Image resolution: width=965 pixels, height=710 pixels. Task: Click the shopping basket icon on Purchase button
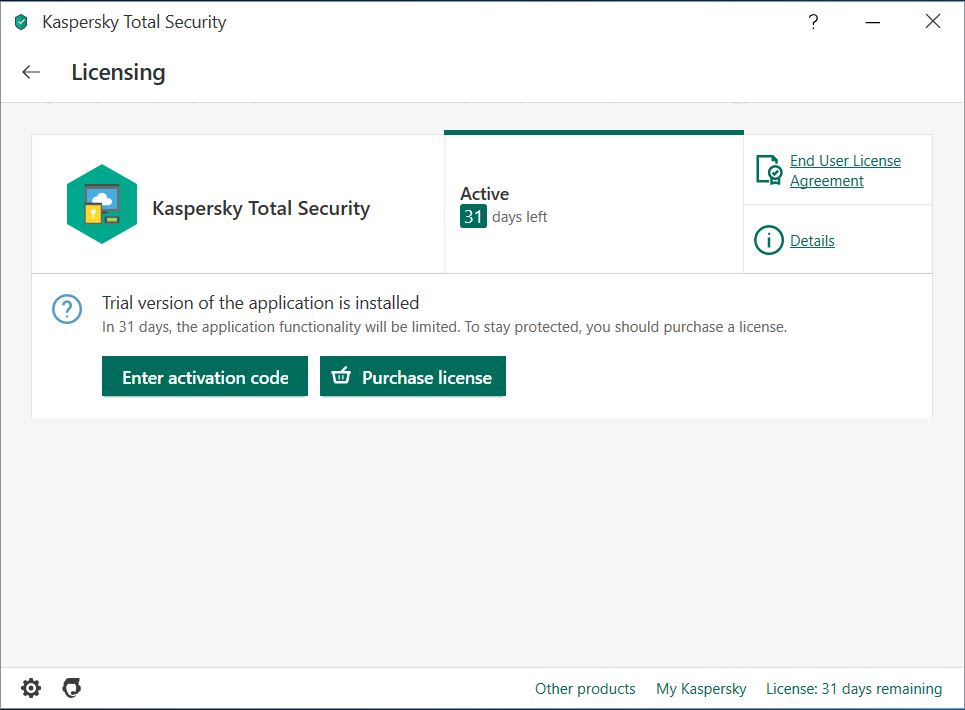click(x=341, y=375)
